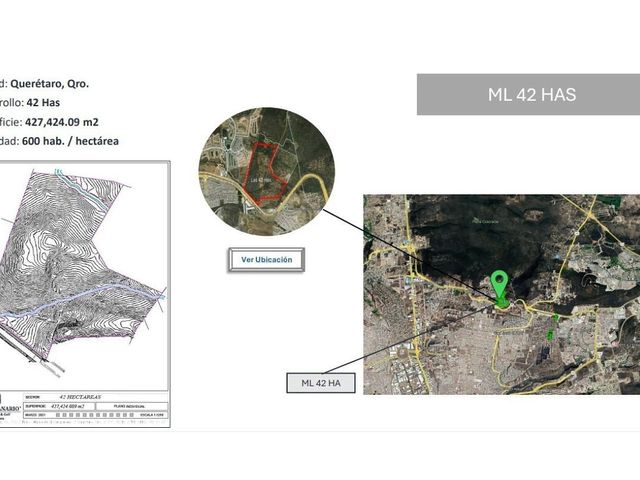
Task: Select the bold '42 Has' value text
Action: 43,102
